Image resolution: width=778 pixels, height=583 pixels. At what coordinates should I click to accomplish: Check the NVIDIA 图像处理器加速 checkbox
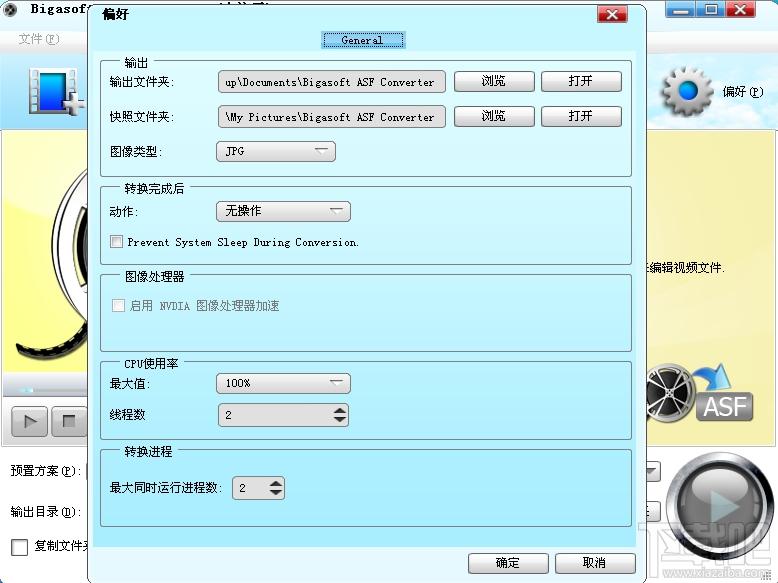pos(119,306)
